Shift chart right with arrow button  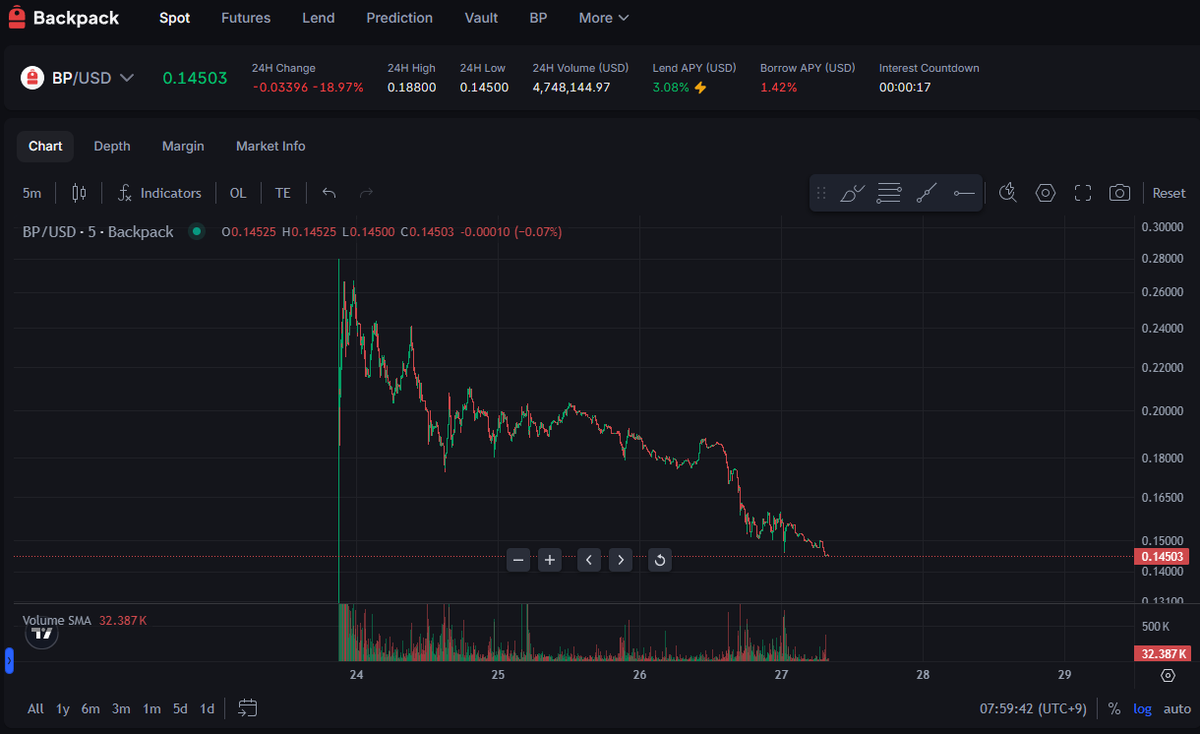[x=621, y=560]
